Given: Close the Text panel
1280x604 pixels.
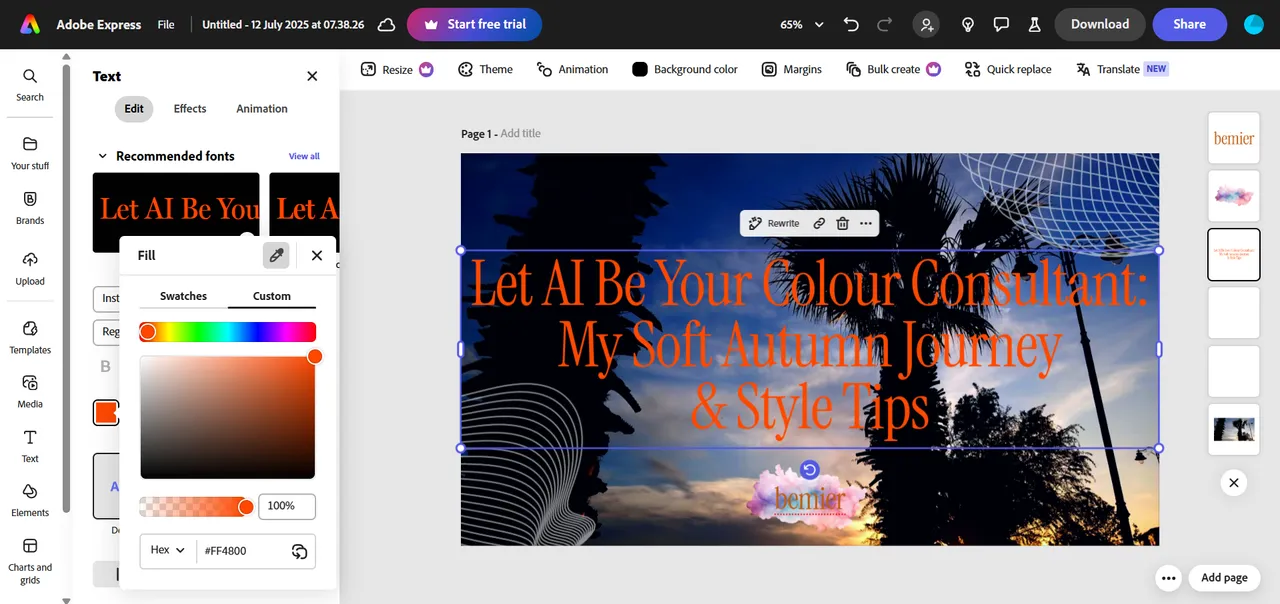Looking at the screenshot, I should (312, 76).
